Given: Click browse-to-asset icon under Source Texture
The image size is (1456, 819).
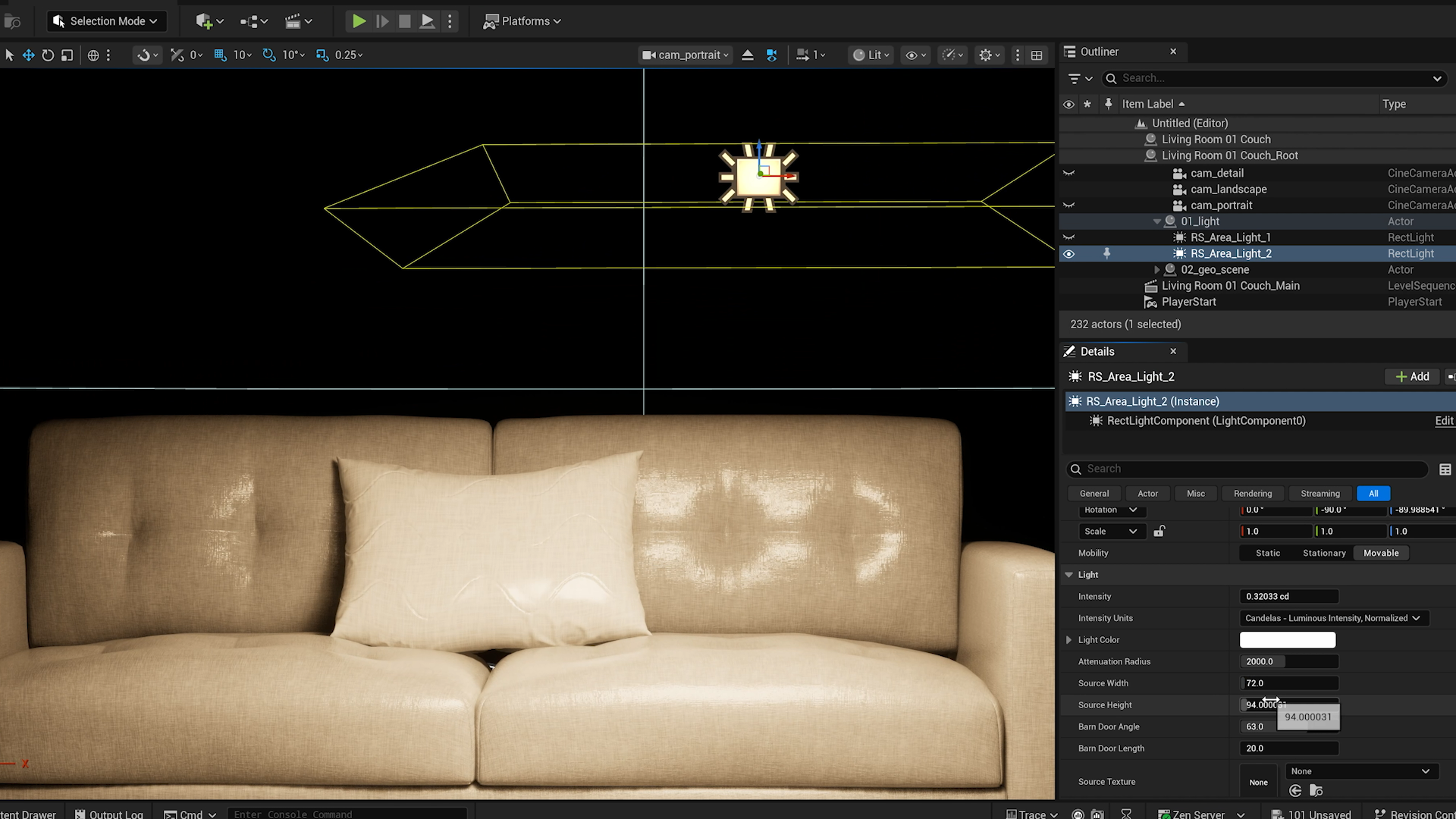Looking at the screenshot, I should click(1316, 791).
